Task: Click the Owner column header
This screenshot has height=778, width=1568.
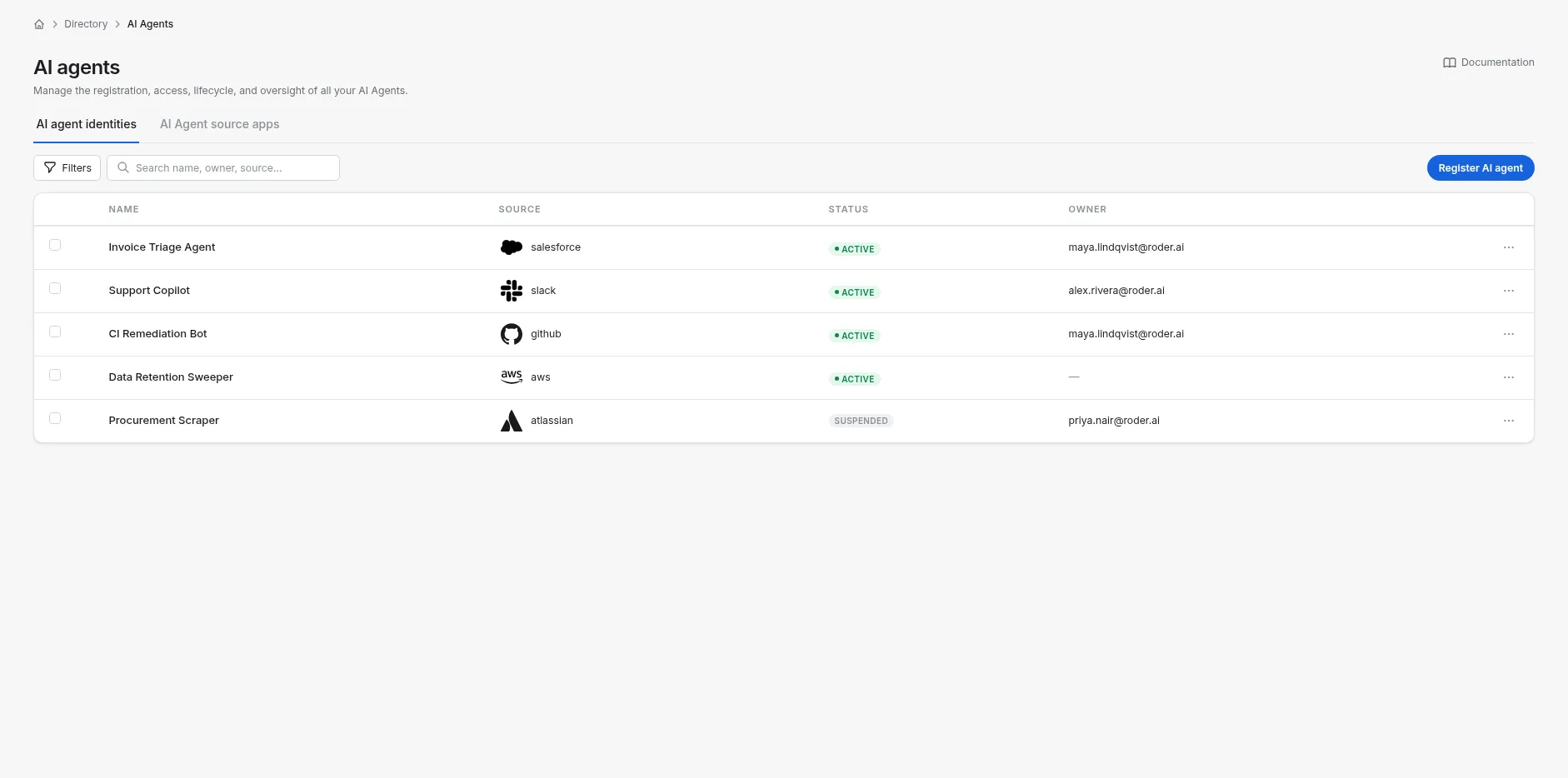Action: coord(1087,209)
